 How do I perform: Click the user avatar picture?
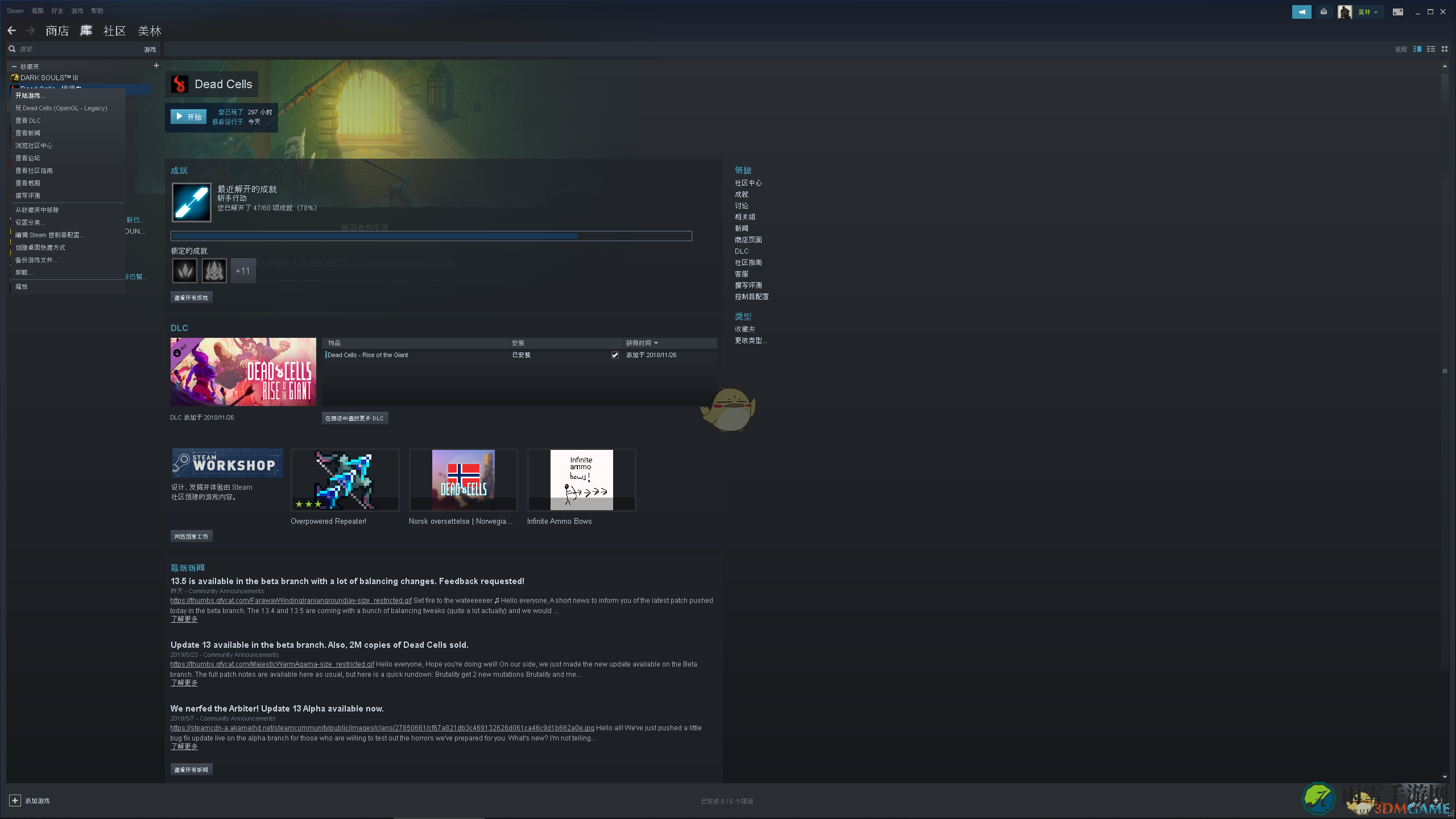pos(1345,12)
